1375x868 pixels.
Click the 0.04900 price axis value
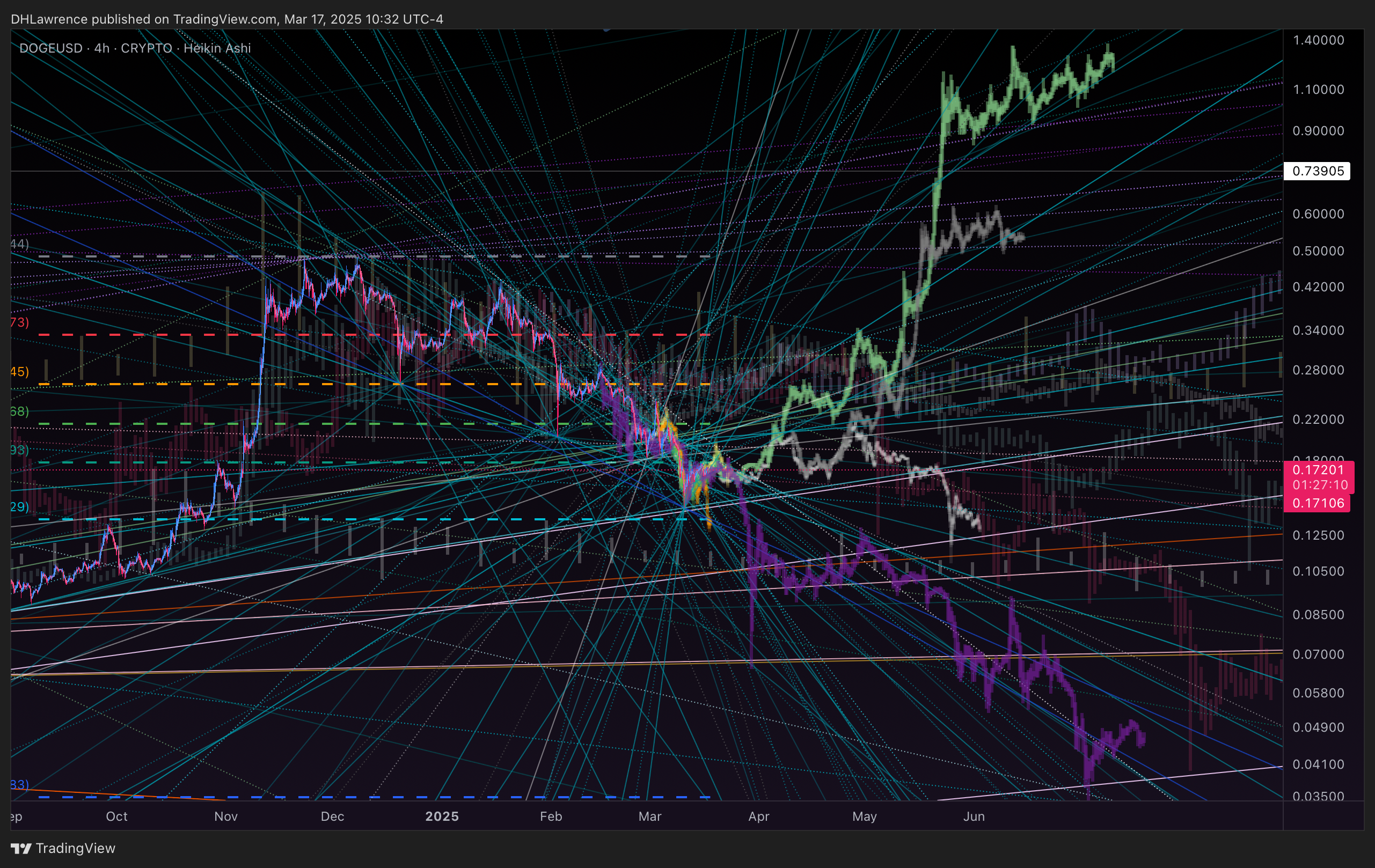pos(1318,727)
